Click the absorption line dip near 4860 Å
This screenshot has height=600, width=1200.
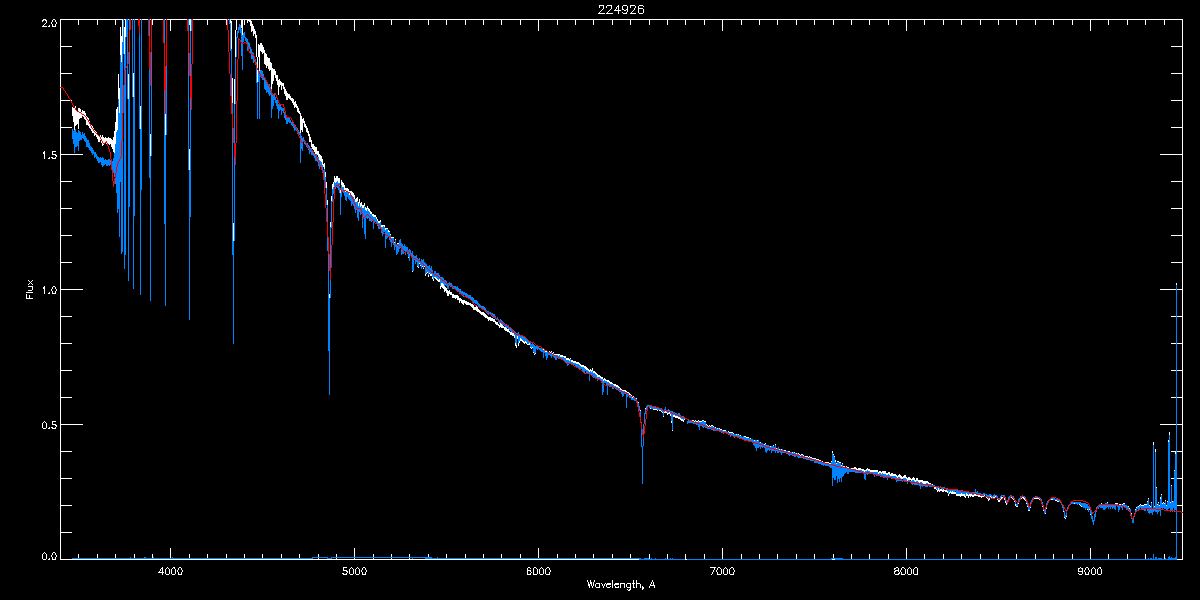[x=329, y=290]
